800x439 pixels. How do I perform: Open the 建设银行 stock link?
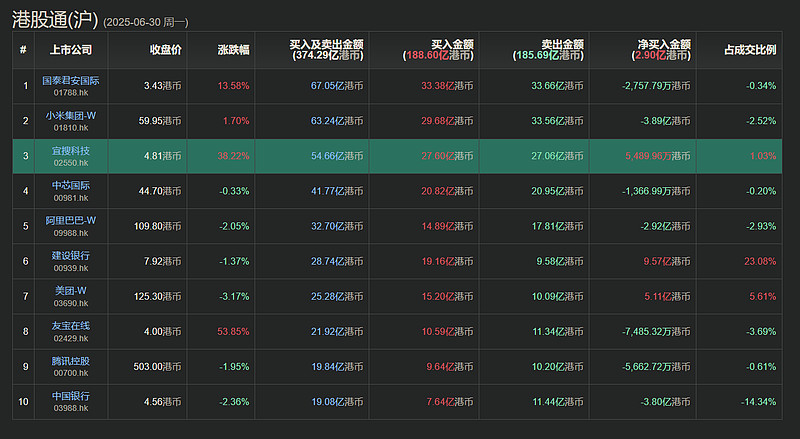point(70,256)
